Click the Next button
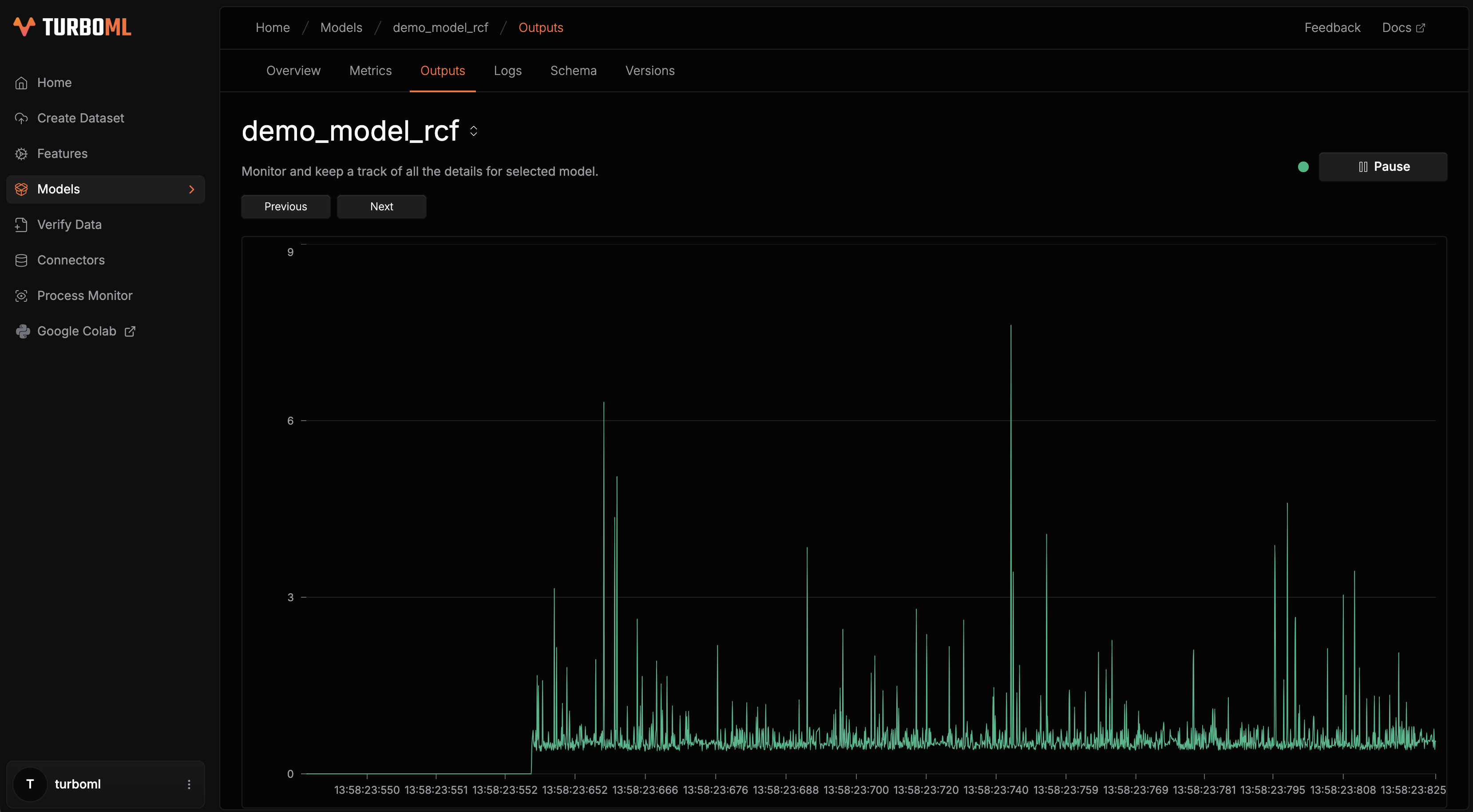 click(381, 206)
